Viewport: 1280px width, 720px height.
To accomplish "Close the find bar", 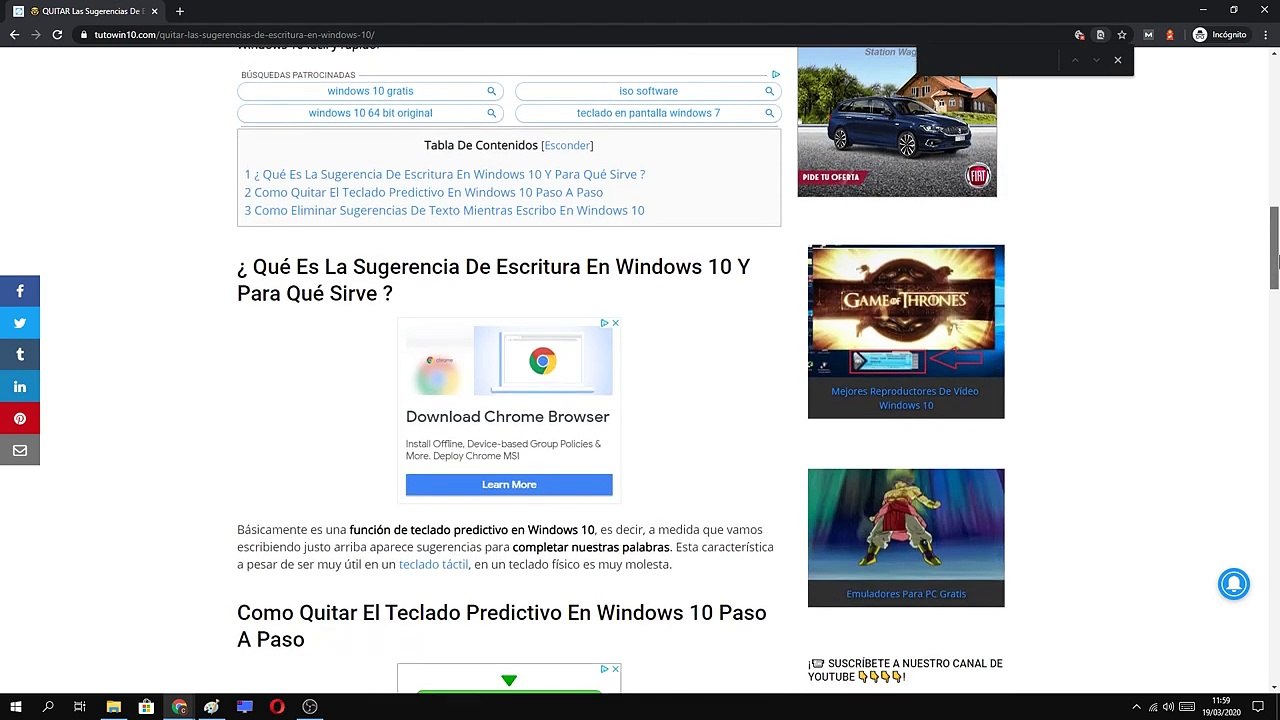I will (1118, 60).
